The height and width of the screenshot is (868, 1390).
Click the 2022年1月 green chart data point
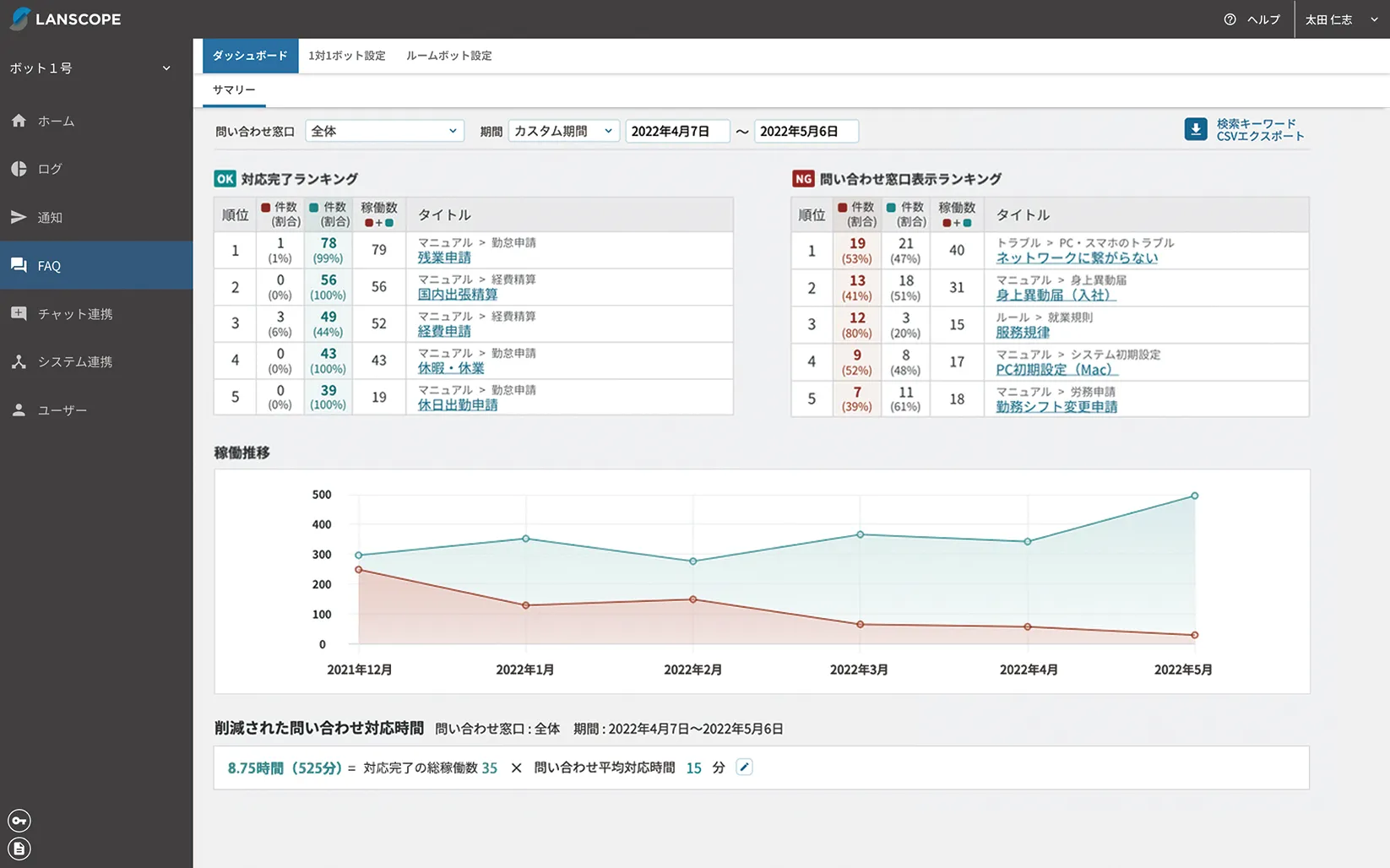click(x=526, y=538)
